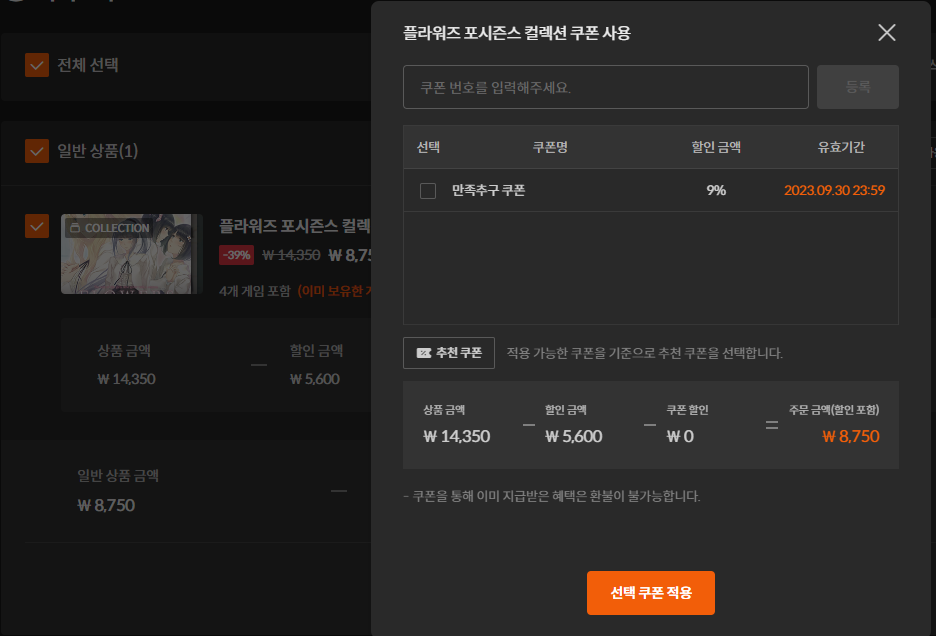Screen dimensions: 936x636
Task: Click the COLLECTION badge on the thumbnail
Action: click(109, 228)
